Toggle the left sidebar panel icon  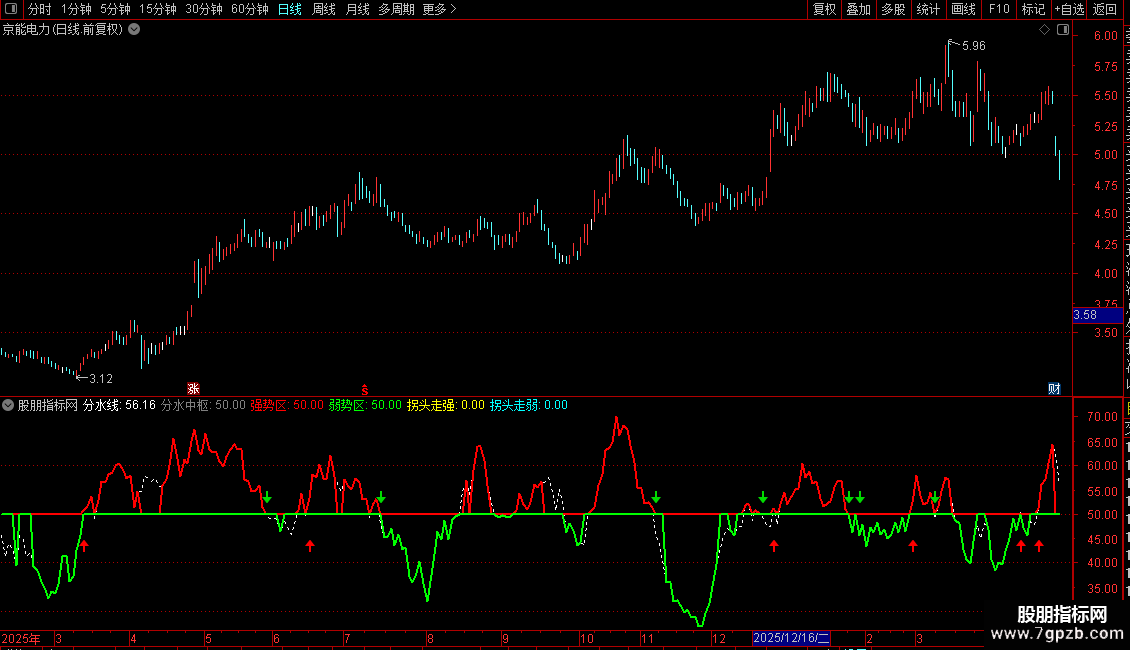point(11,9)
